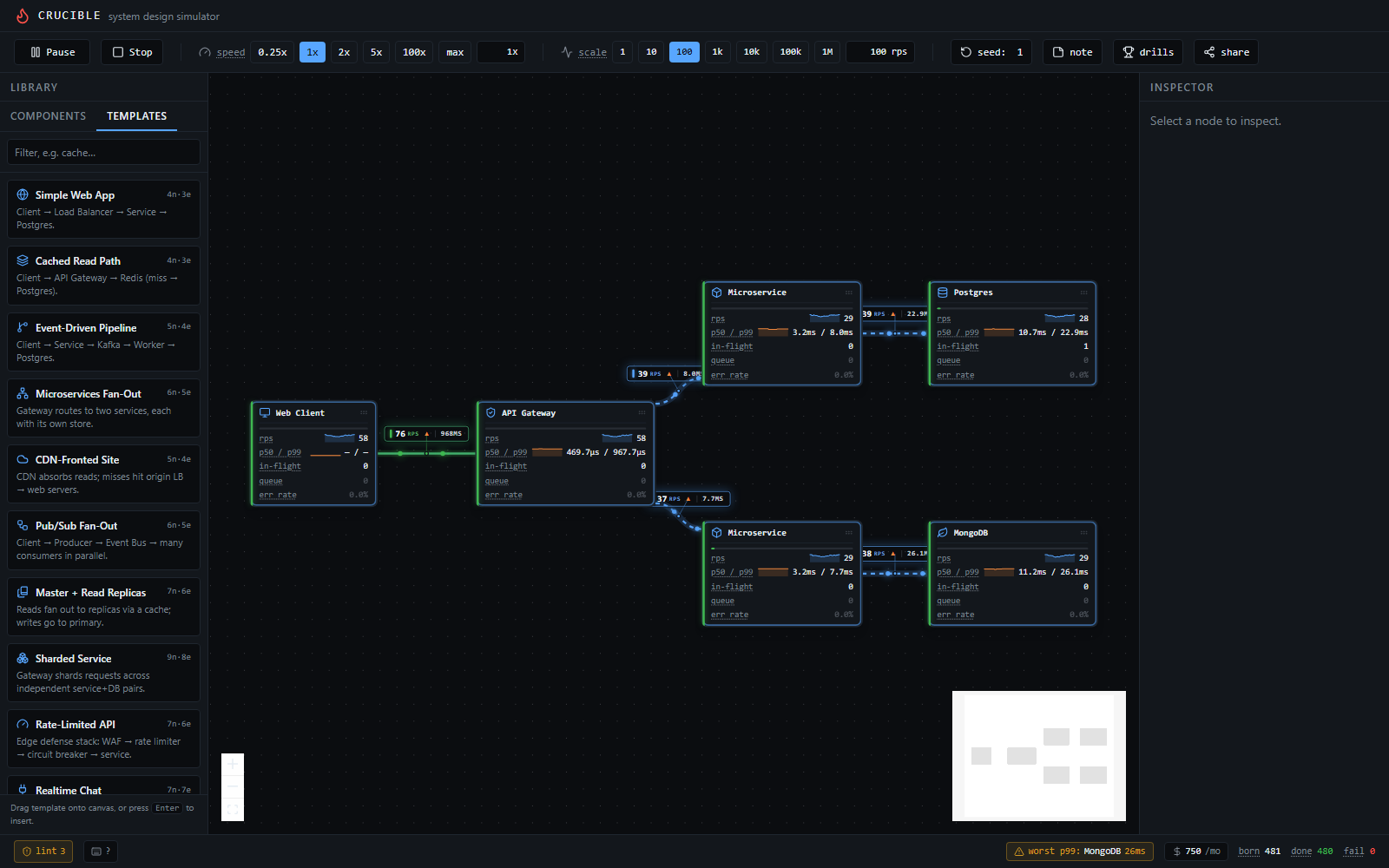Click the Sharded Service boxes icon
Screen dimensions: 1389x868
(x=23, y=658)
